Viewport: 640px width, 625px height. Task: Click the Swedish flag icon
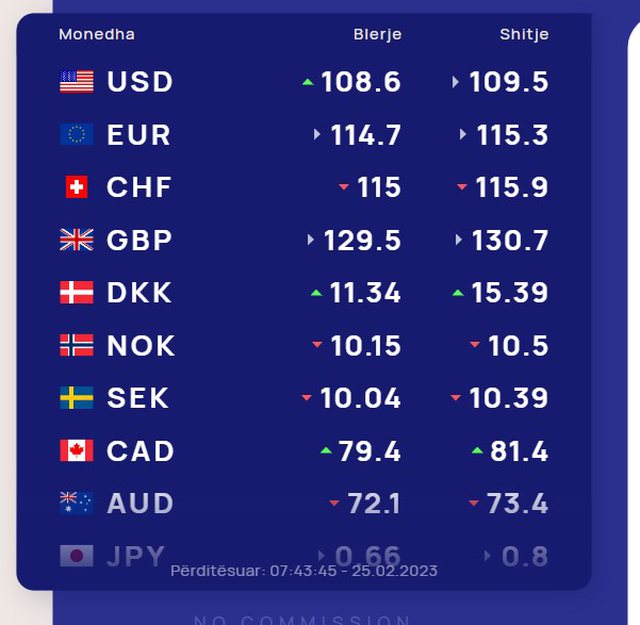pyautogui.click(x=76, y=398)
